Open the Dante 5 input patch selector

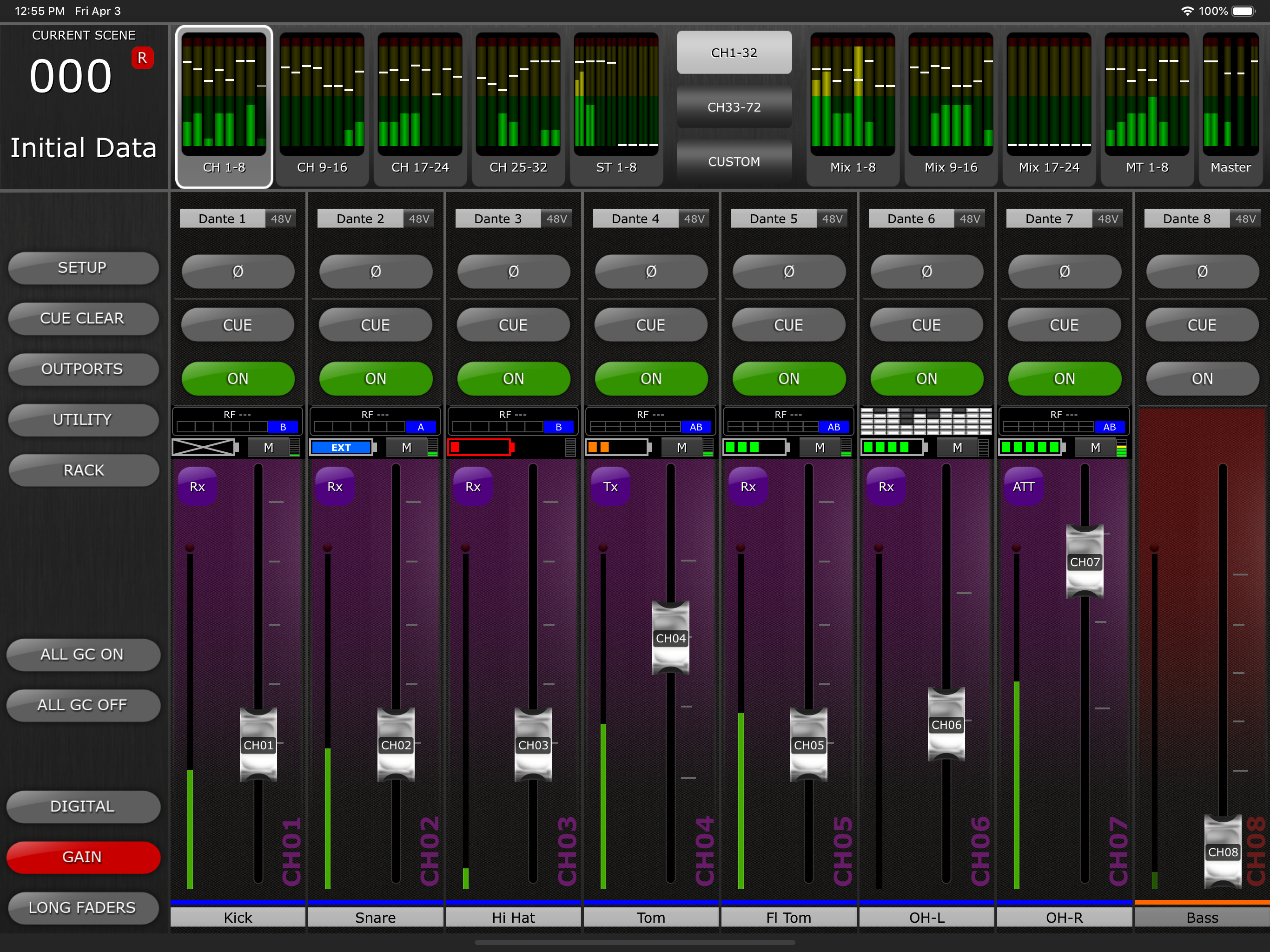coord(774,219)
